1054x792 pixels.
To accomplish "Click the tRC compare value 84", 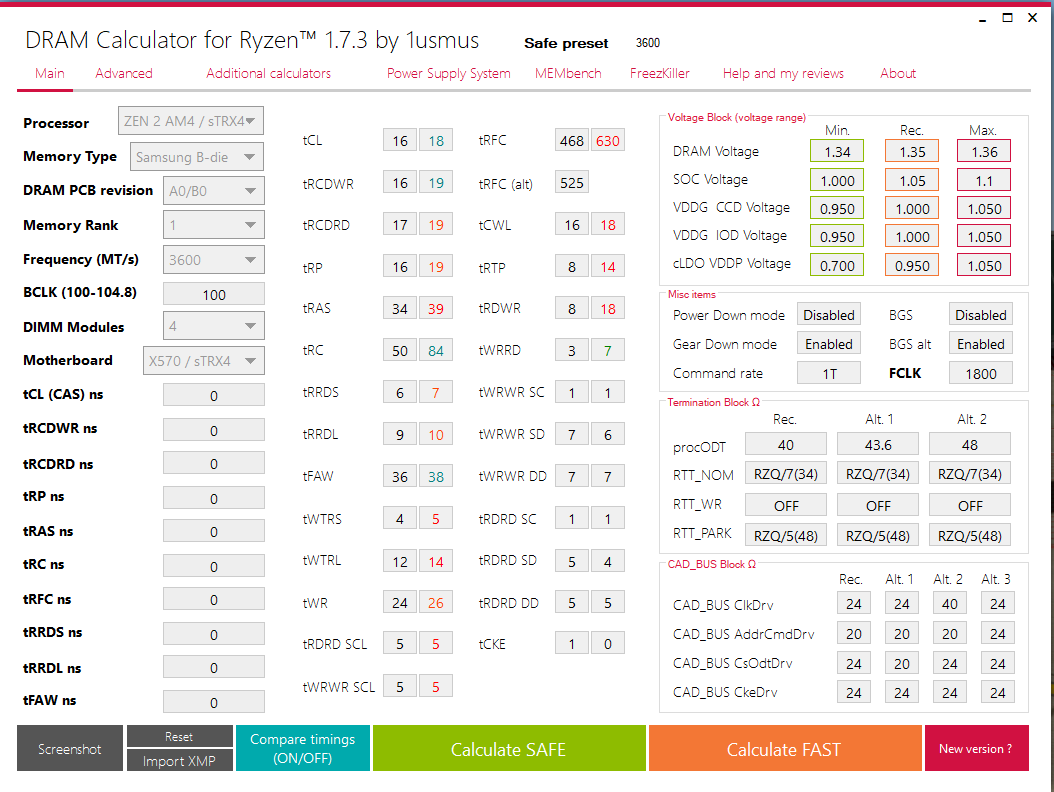I will pyautogui.click(x=436, y=350).
